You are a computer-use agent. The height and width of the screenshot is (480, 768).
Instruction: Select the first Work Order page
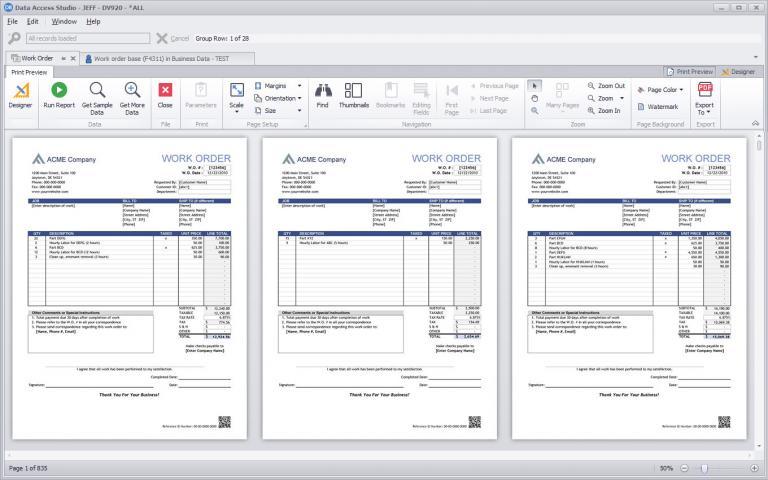[x=130, y=288]
